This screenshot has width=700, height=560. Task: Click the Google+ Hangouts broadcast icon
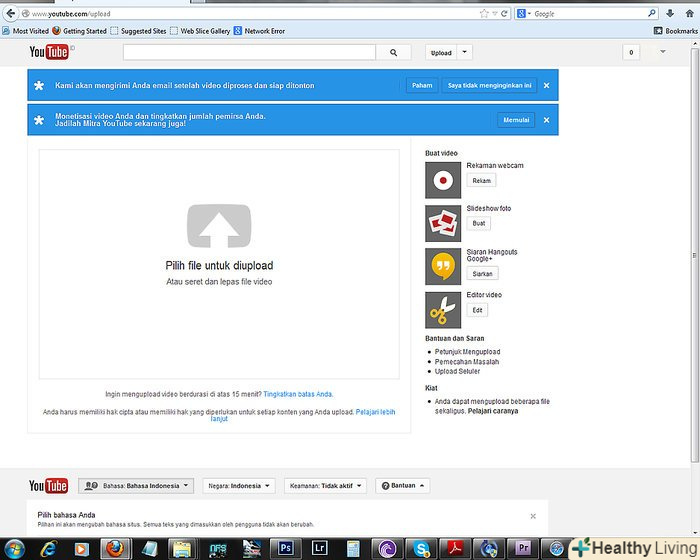[443, 266]
